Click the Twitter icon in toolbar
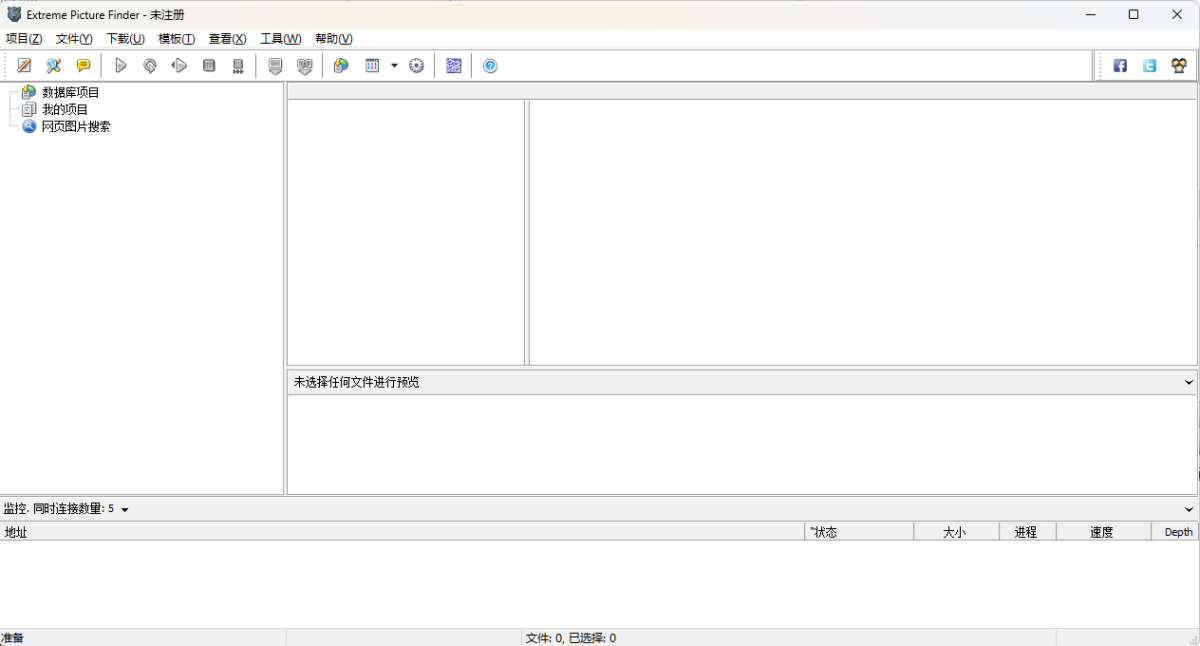Viewport: 1200px width, 646px height. (1150, 66)
